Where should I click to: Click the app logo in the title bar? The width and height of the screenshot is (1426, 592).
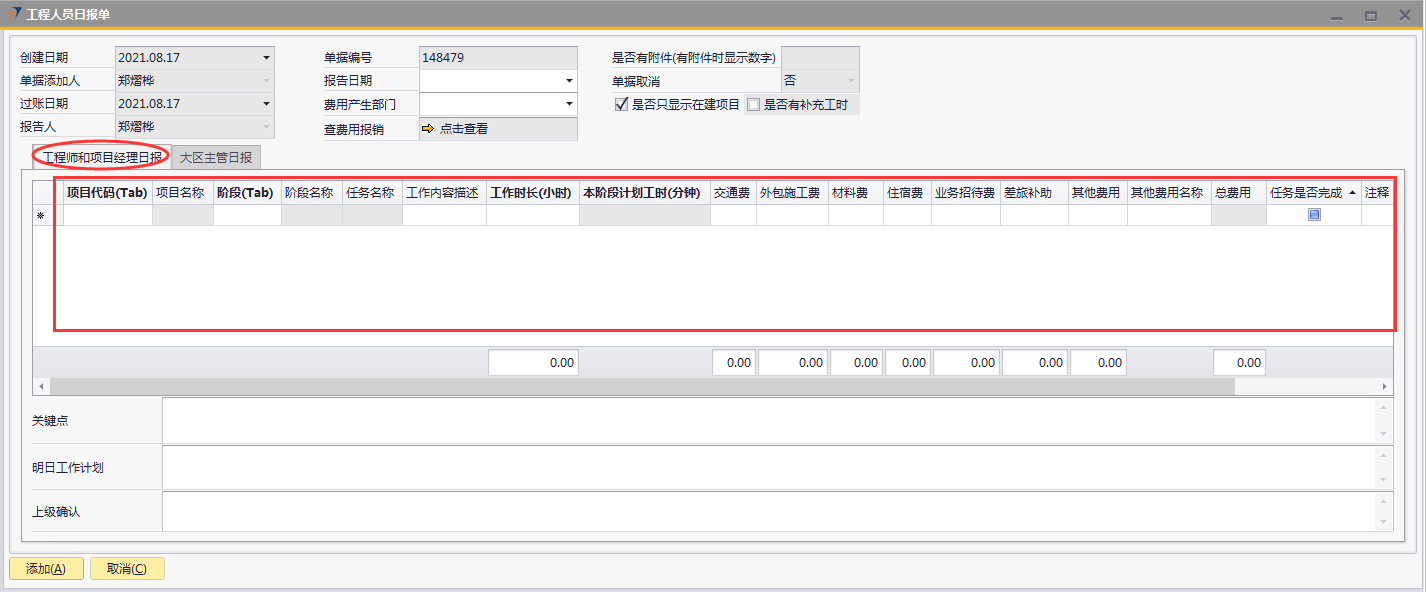[x=15, y=14]
